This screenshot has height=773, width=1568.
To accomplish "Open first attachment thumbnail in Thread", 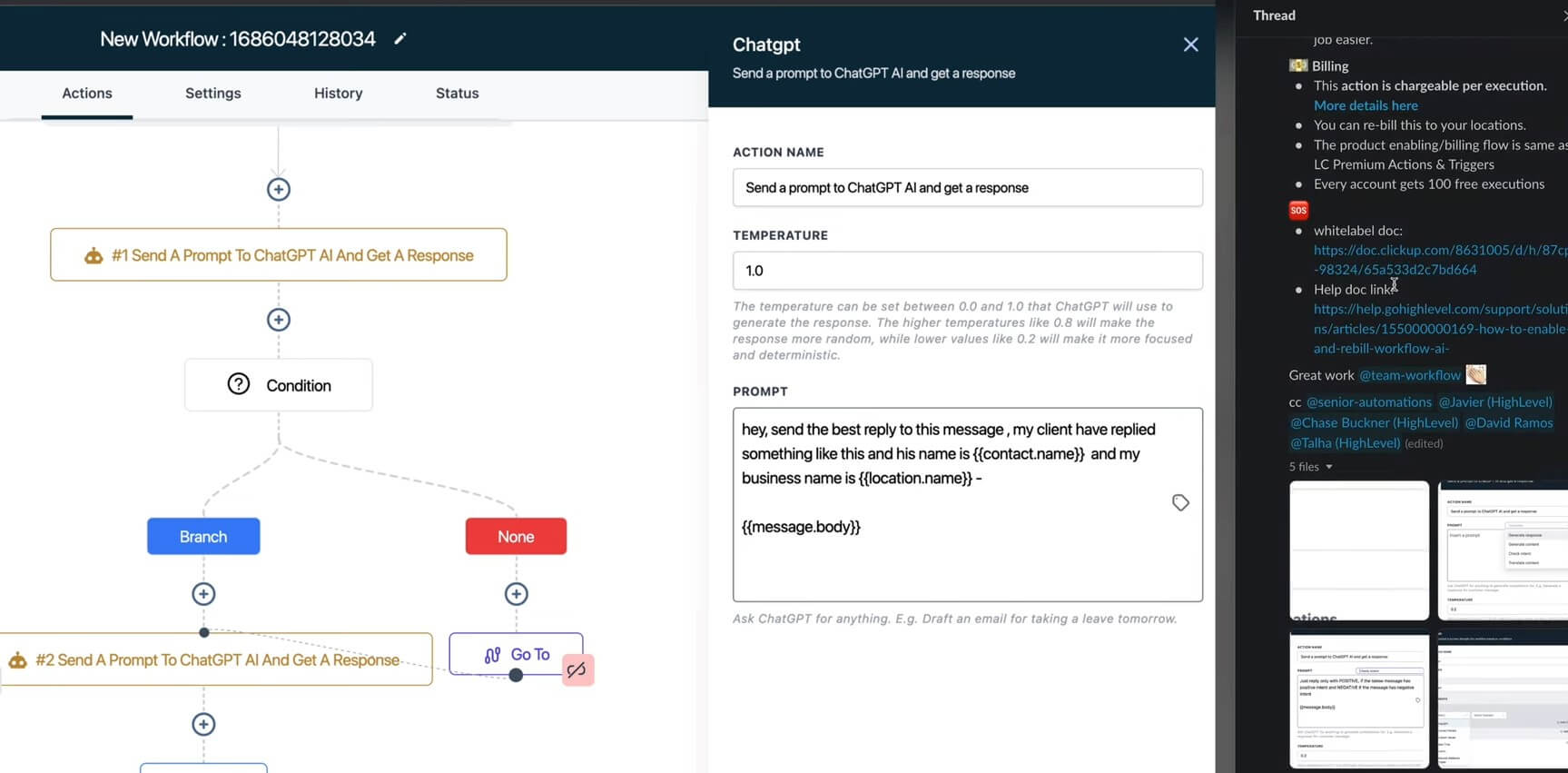I will [x=1359, y=550].
